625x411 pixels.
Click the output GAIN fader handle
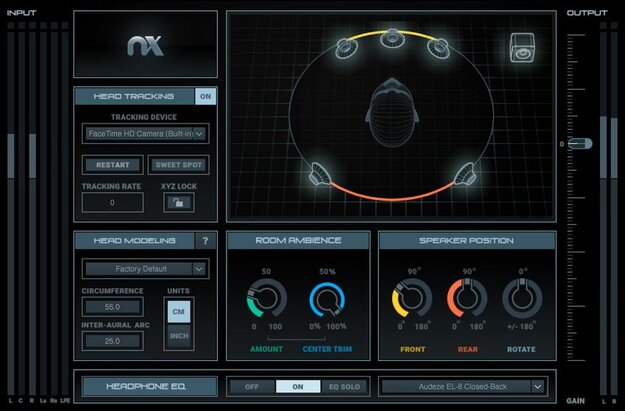tap(580, 144)
